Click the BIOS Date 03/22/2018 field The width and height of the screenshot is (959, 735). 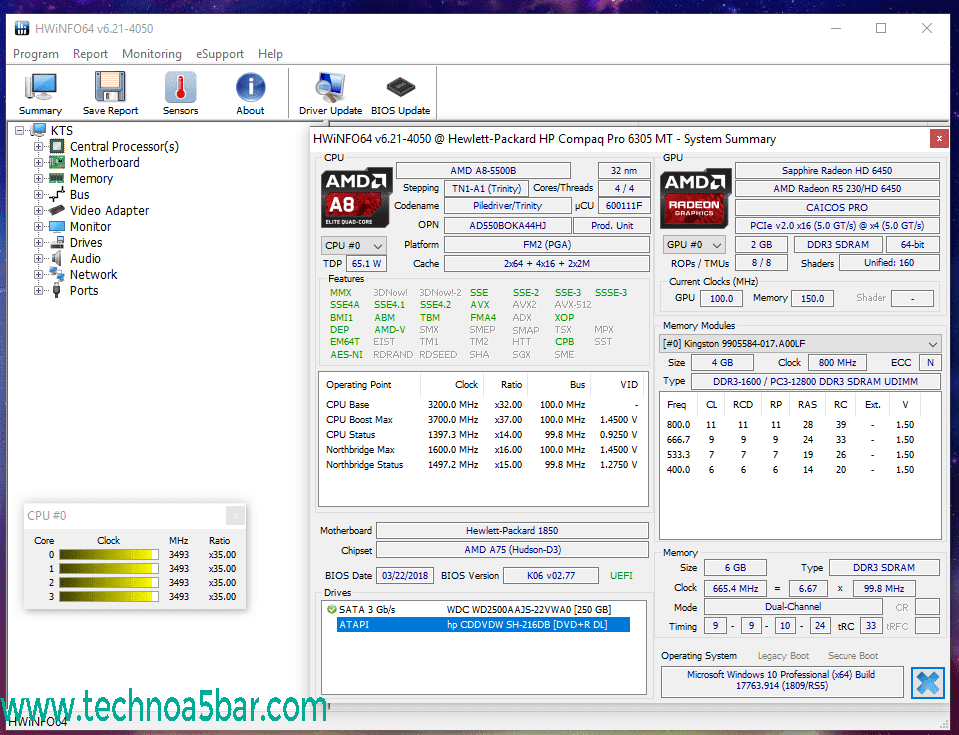coord(405,575)
